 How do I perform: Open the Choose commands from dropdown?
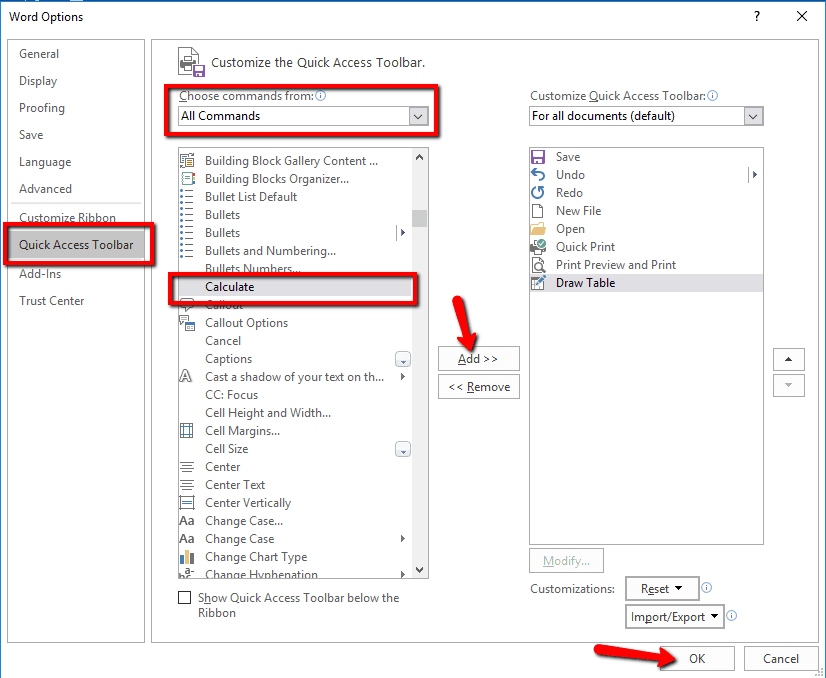[x=303, y=116]
